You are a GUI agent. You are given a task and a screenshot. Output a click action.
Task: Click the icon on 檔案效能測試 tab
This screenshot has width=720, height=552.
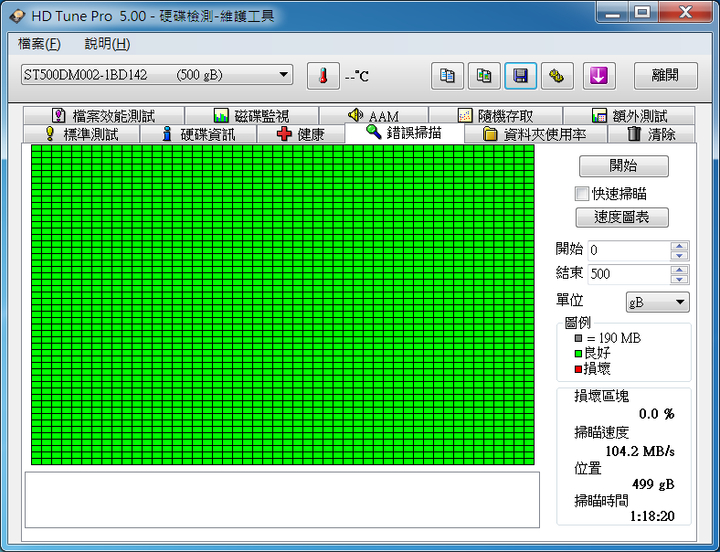click(59, 116)
